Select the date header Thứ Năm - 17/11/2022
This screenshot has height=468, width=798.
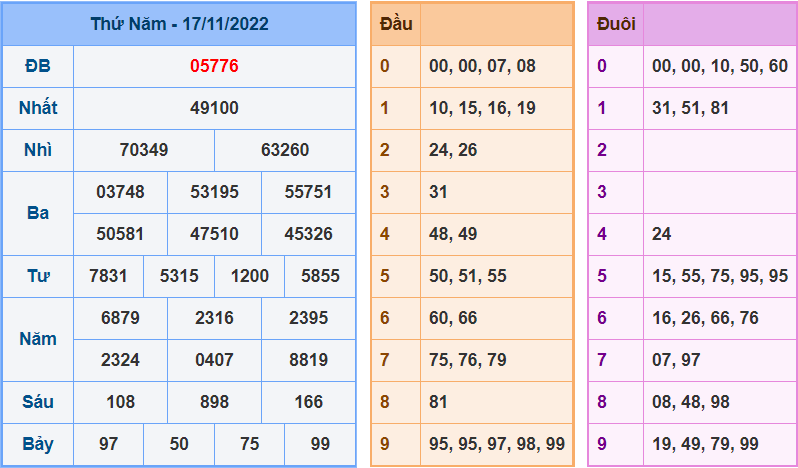pos(179,24)
